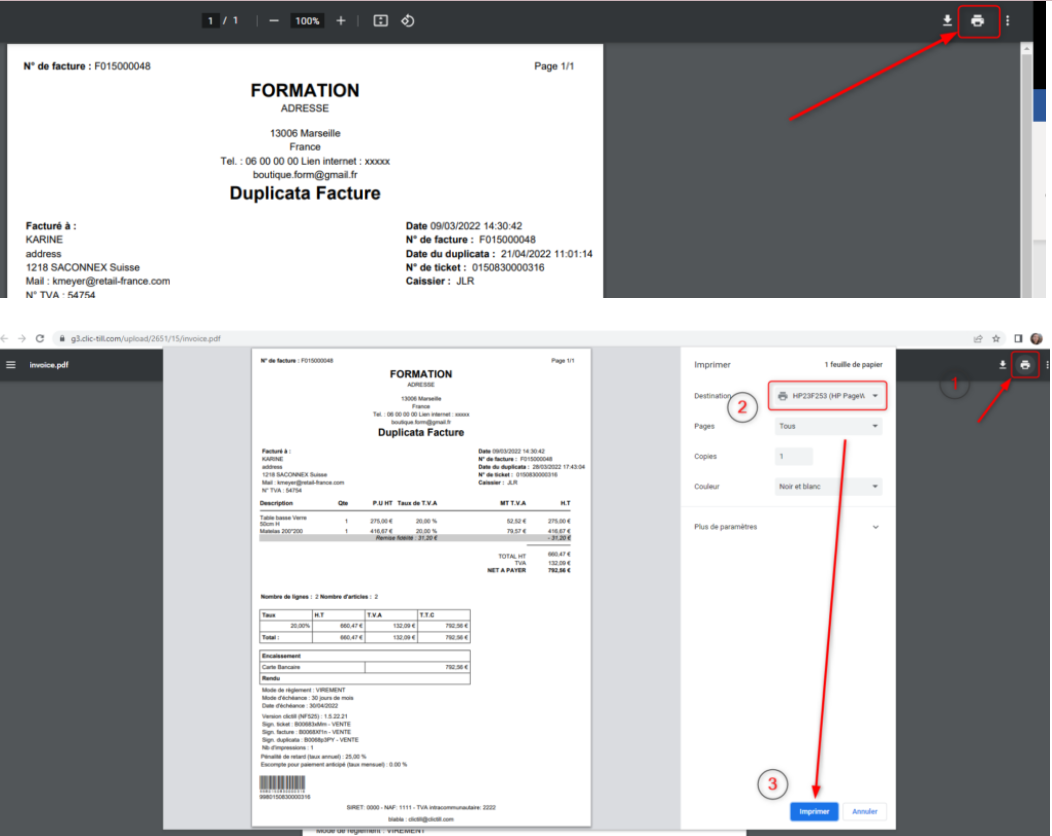The height and width of the screenshot is (836, 1052).
Task: Click the Imprimer dialog title
Action: coord(712,364)
